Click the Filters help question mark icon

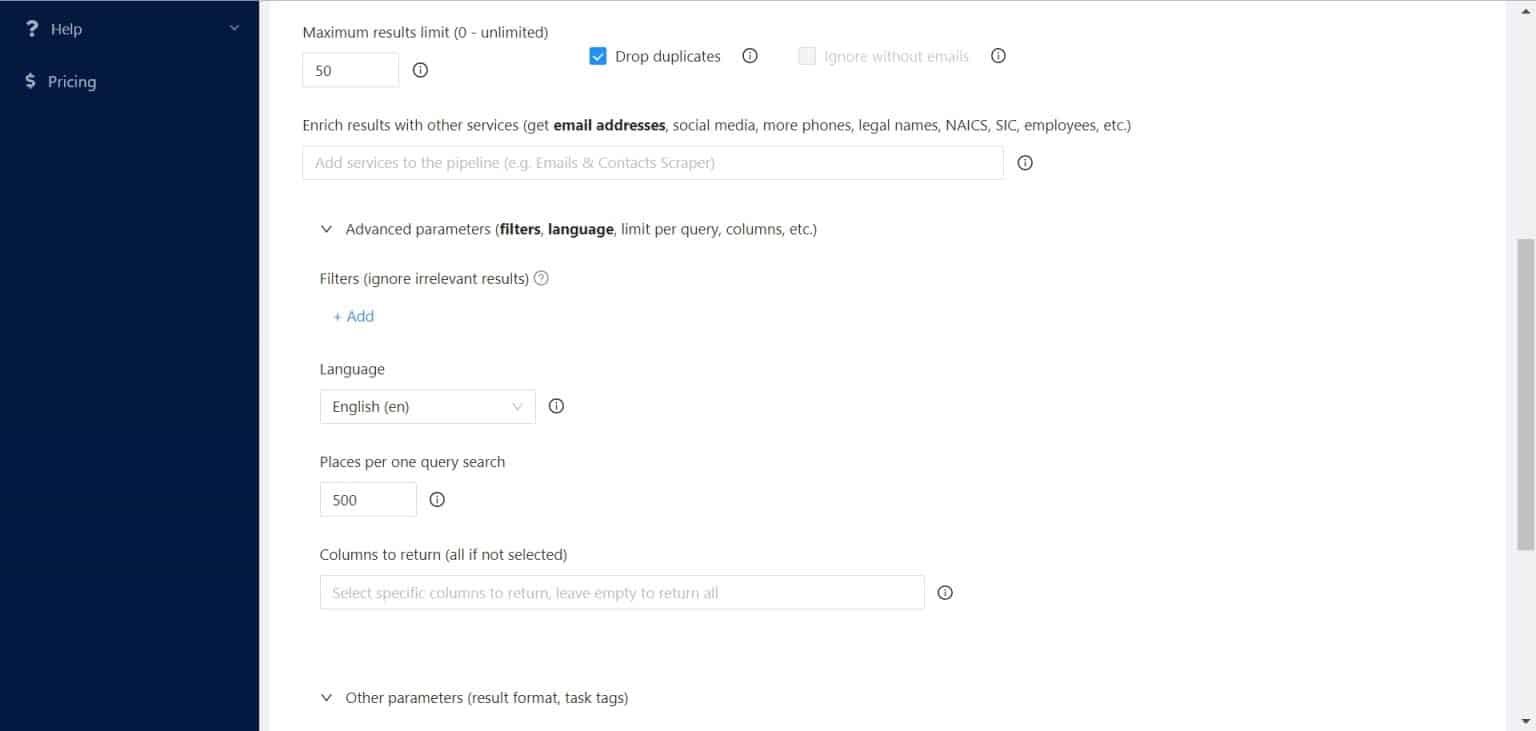(x=541, y=278)
